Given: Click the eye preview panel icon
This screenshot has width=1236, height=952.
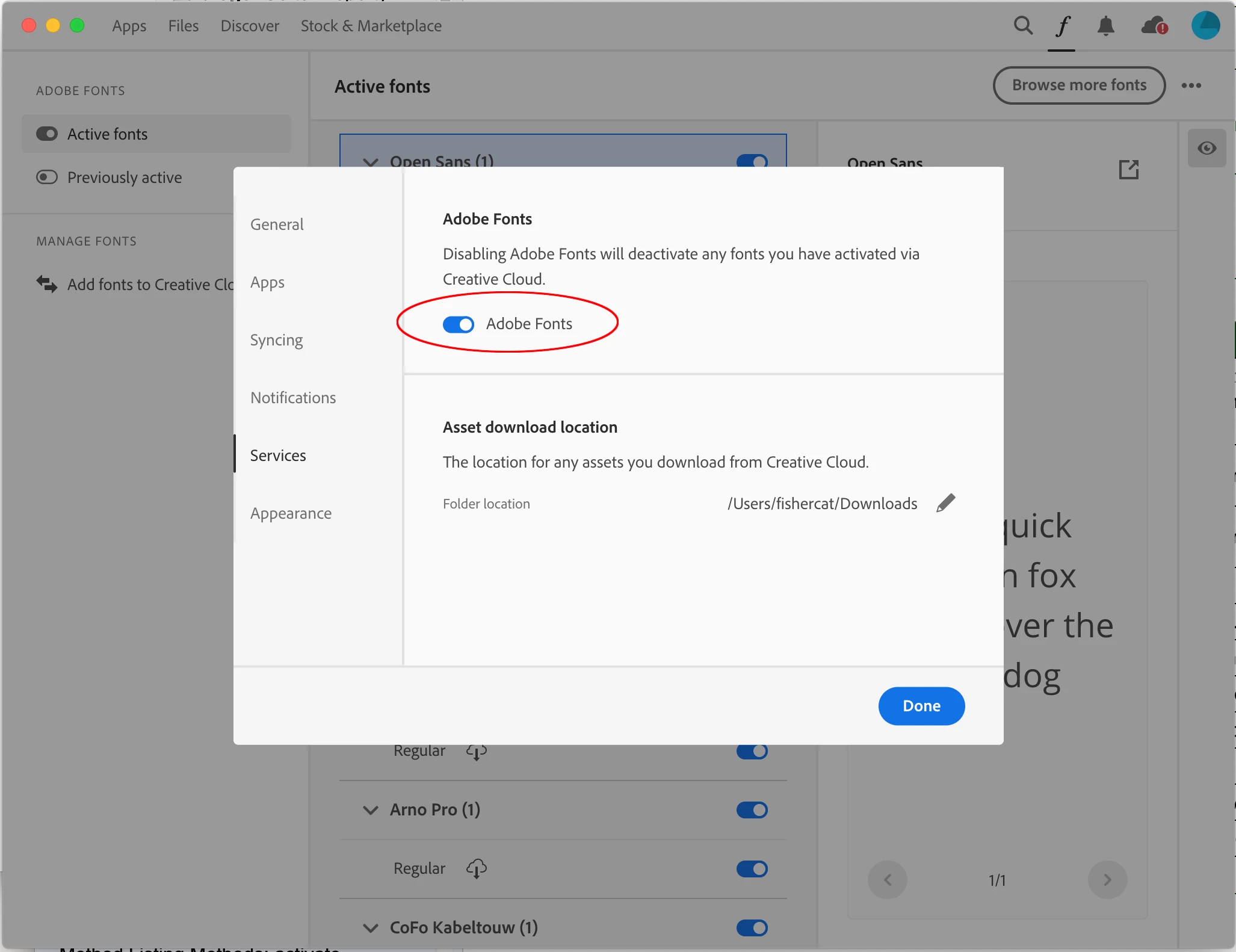Looking at the screenshot, I should pos(1207,148).
